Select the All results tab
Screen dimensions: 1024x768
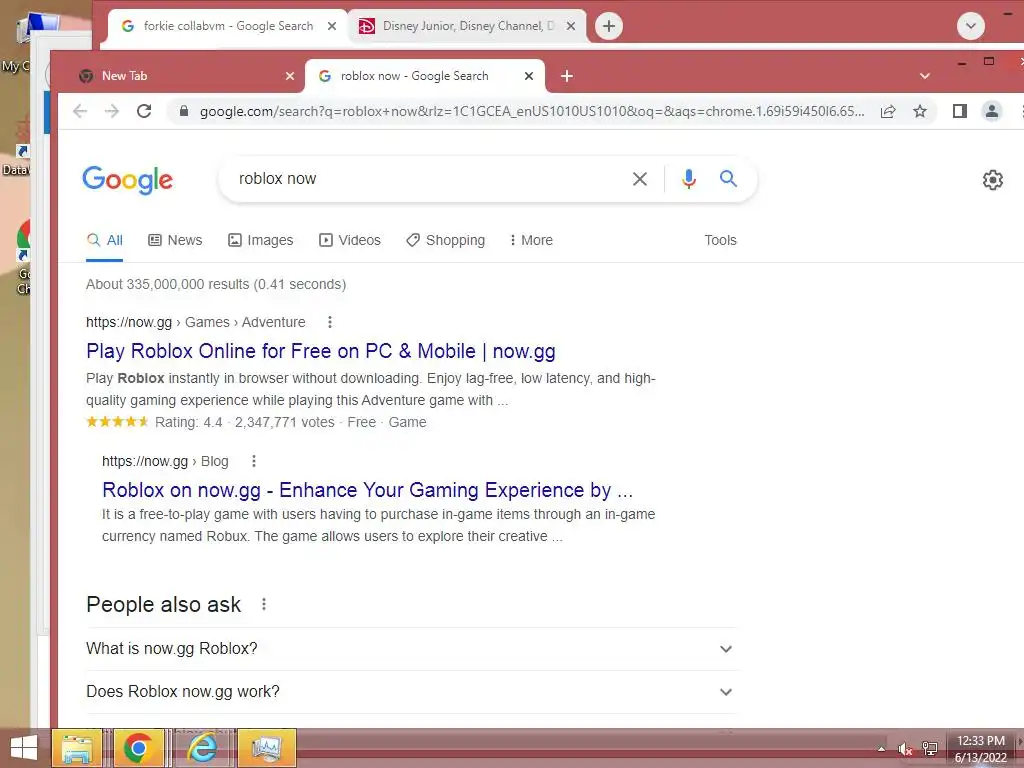[104, 240]
